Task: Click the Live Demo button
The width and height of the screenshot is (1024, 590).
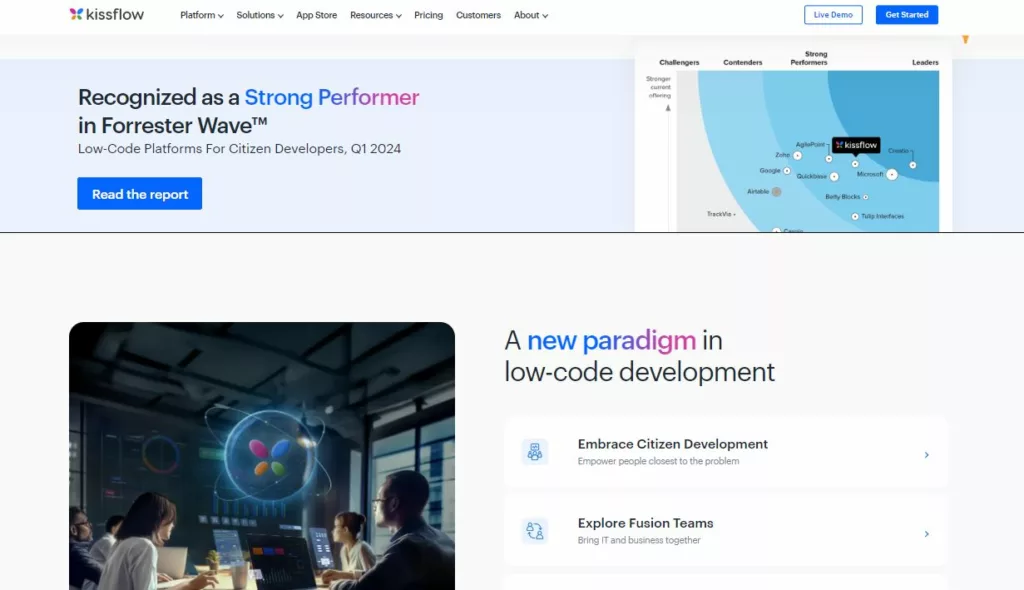Action: click(x=833, y=14)
